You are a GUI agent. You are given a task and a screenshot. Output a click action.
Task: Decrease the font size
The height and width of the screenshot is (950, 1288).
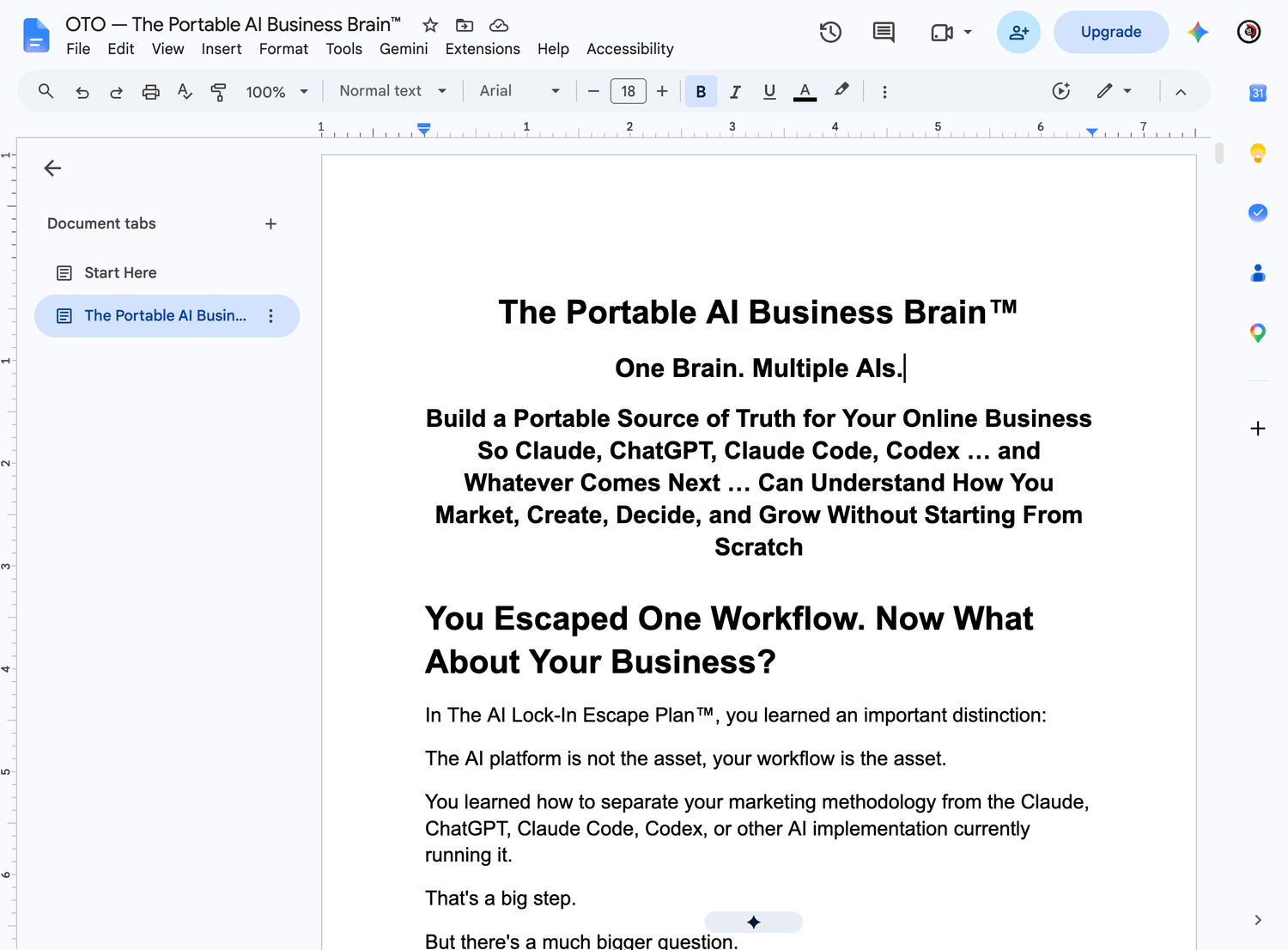point(593,91)
